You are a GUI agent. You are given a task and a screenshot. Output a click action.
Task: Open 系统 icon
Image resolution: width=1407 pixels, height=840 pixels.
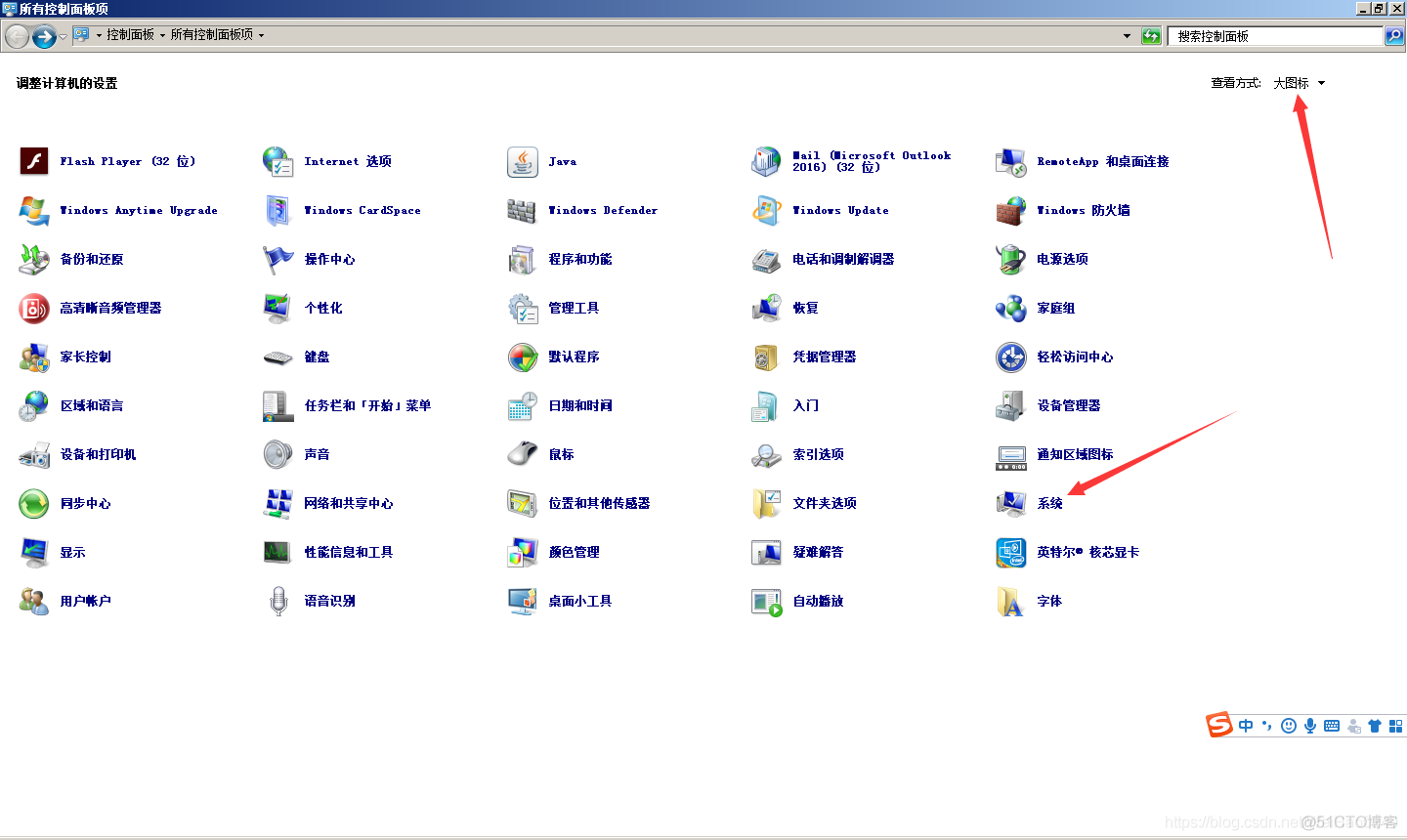point(1011,503)
